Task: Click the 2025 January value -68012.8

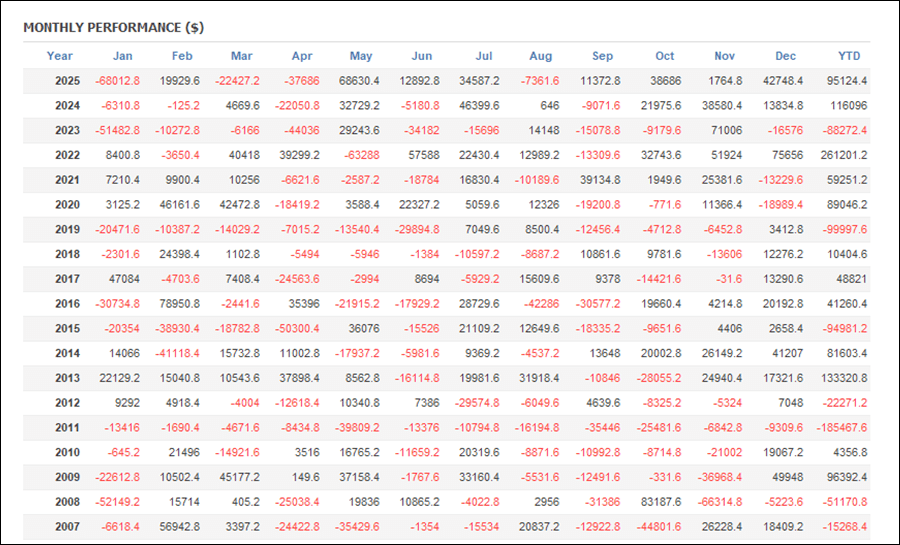Action: [x=118, y=80]
